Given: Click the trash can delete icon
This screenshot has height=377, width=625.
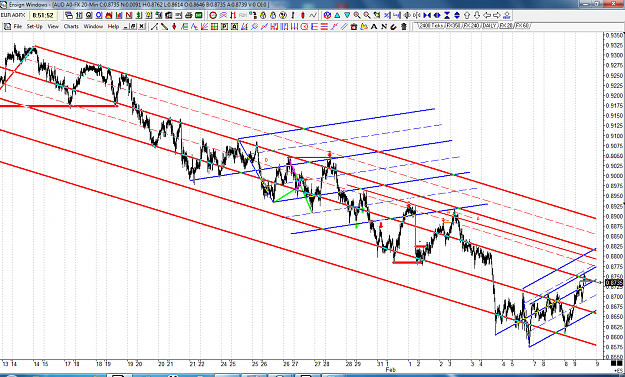Looking at the screenshot, I should pos(403,27).
